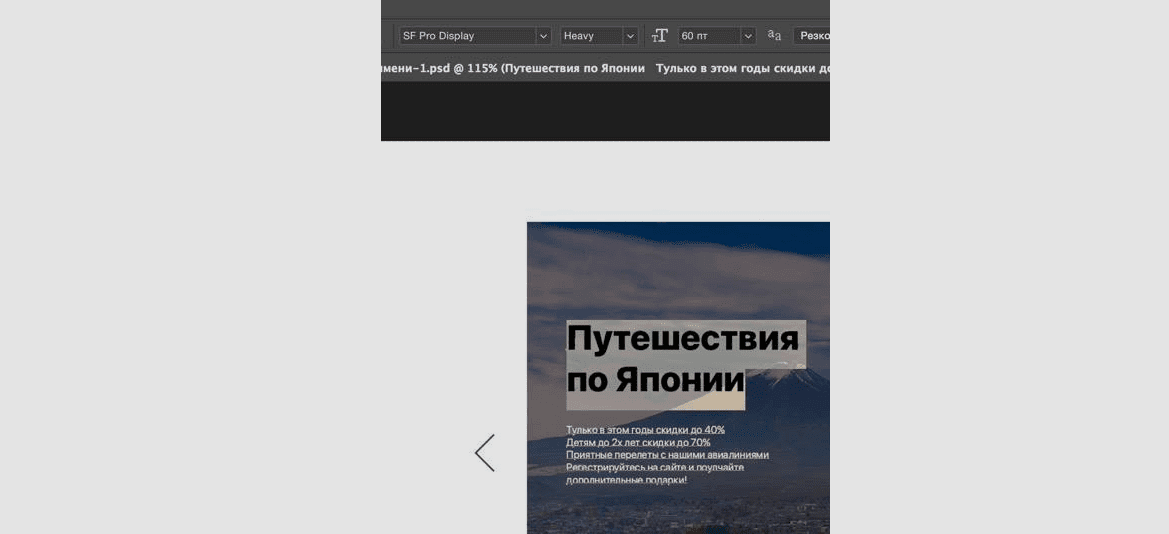Click the SF Pro Display font family field
This screenshot has width=1169, height=534.
click(467, 36)
